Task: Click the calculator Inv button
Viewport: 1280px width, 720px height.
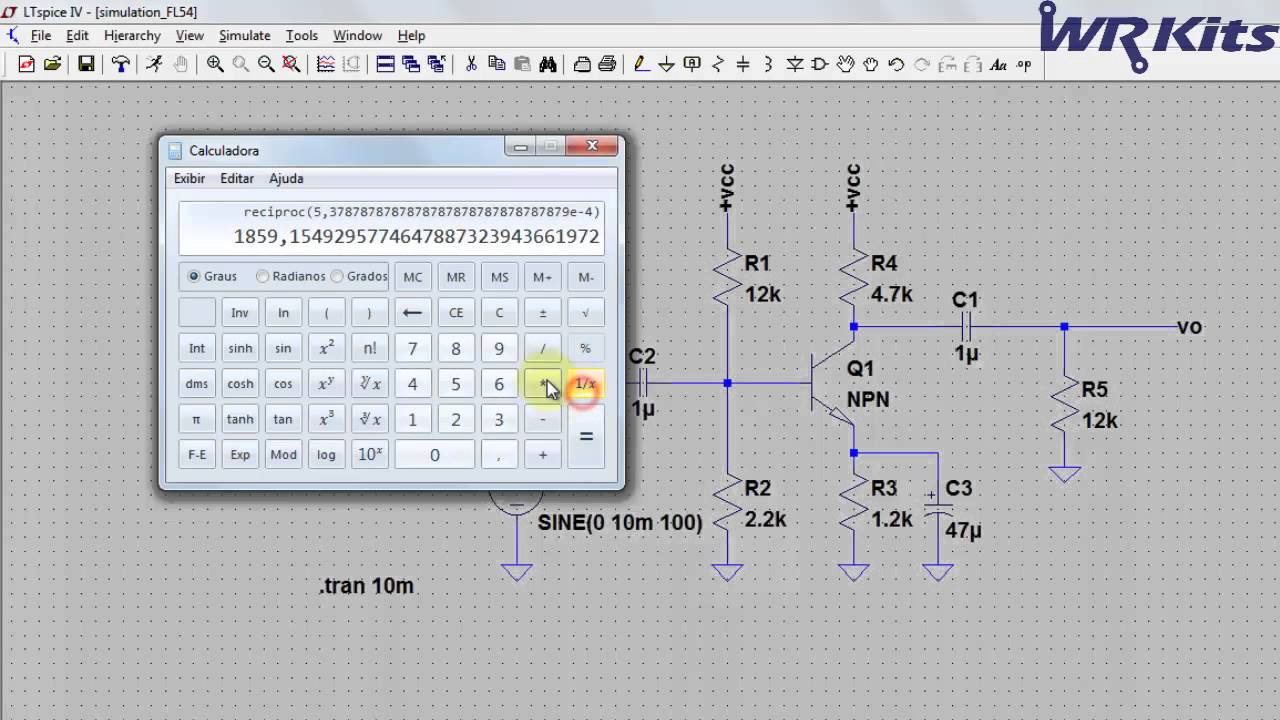Action: pos(240,313)
